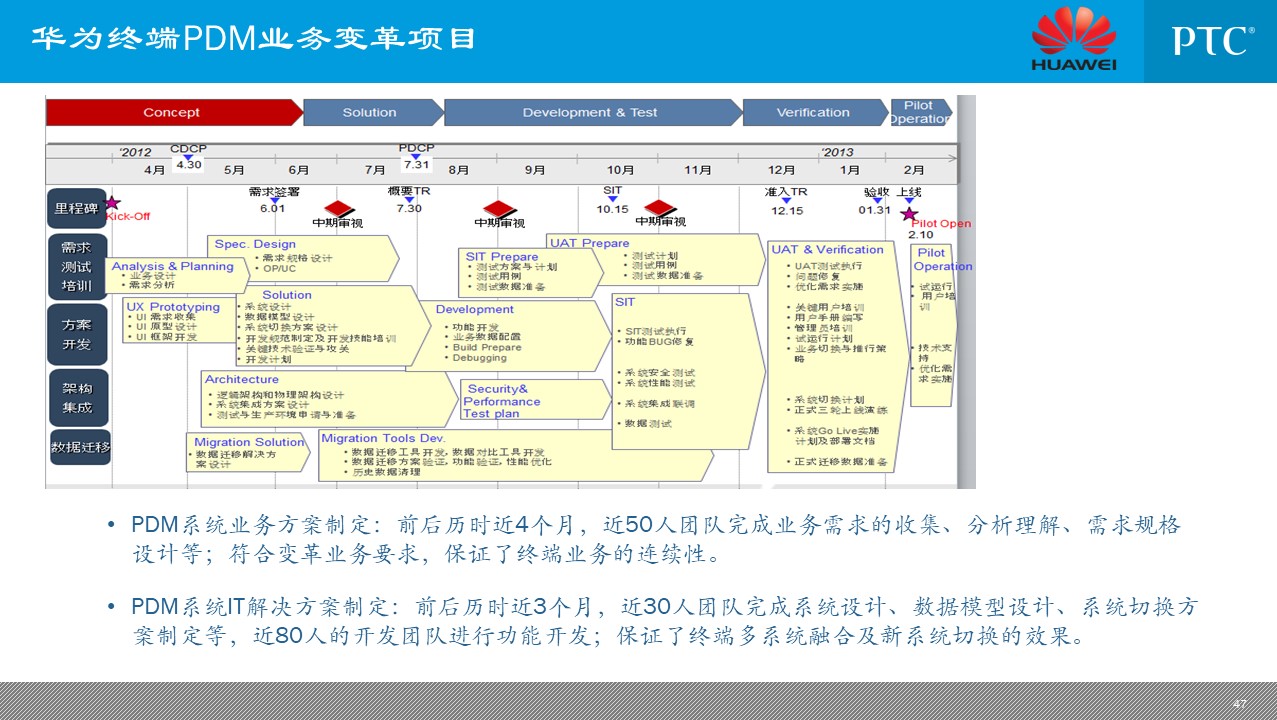
Task: Click the blue triangle marker under CDCP
Action: pos(188,156)
